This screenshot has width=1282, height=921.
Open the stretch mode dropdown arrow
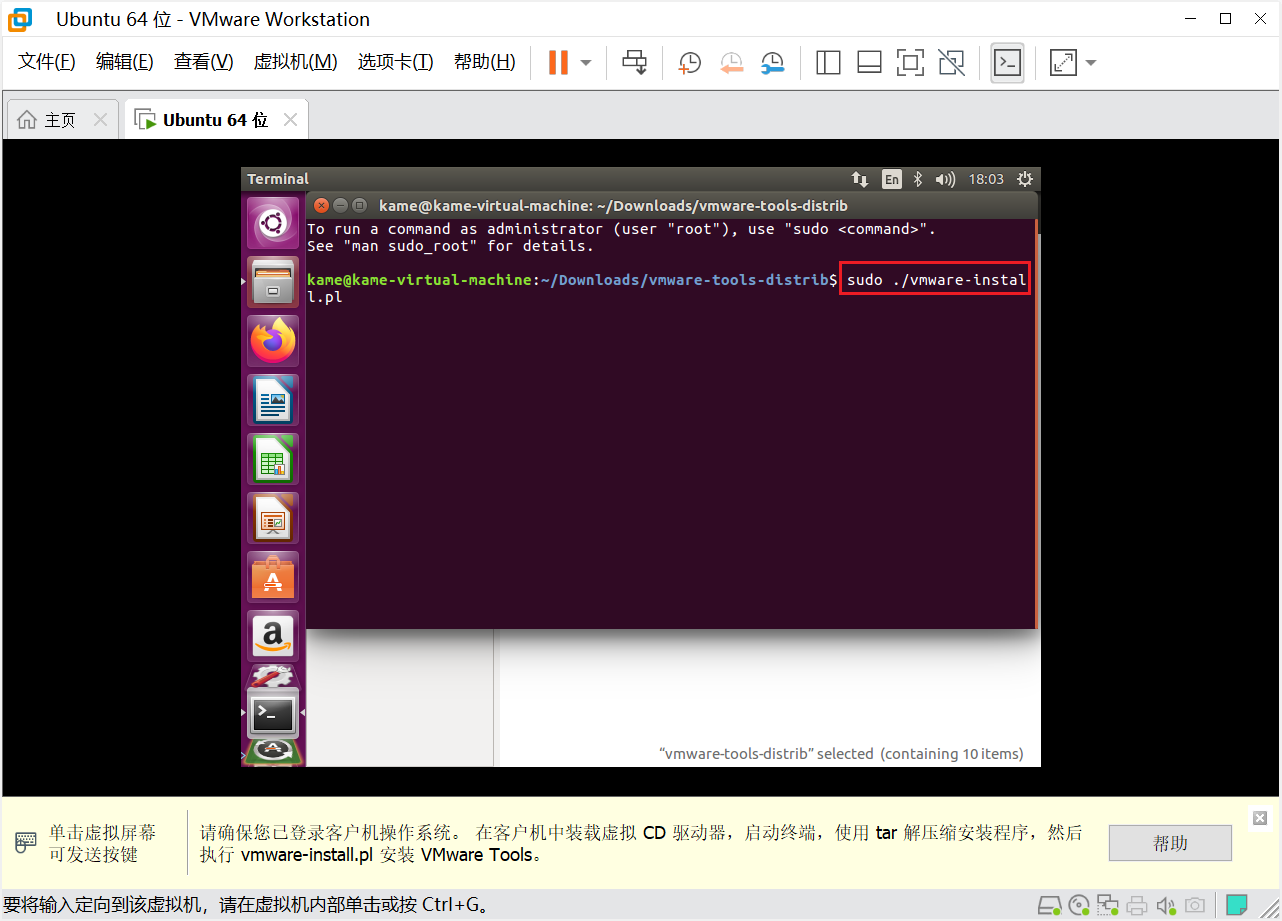coord(1091,63)
